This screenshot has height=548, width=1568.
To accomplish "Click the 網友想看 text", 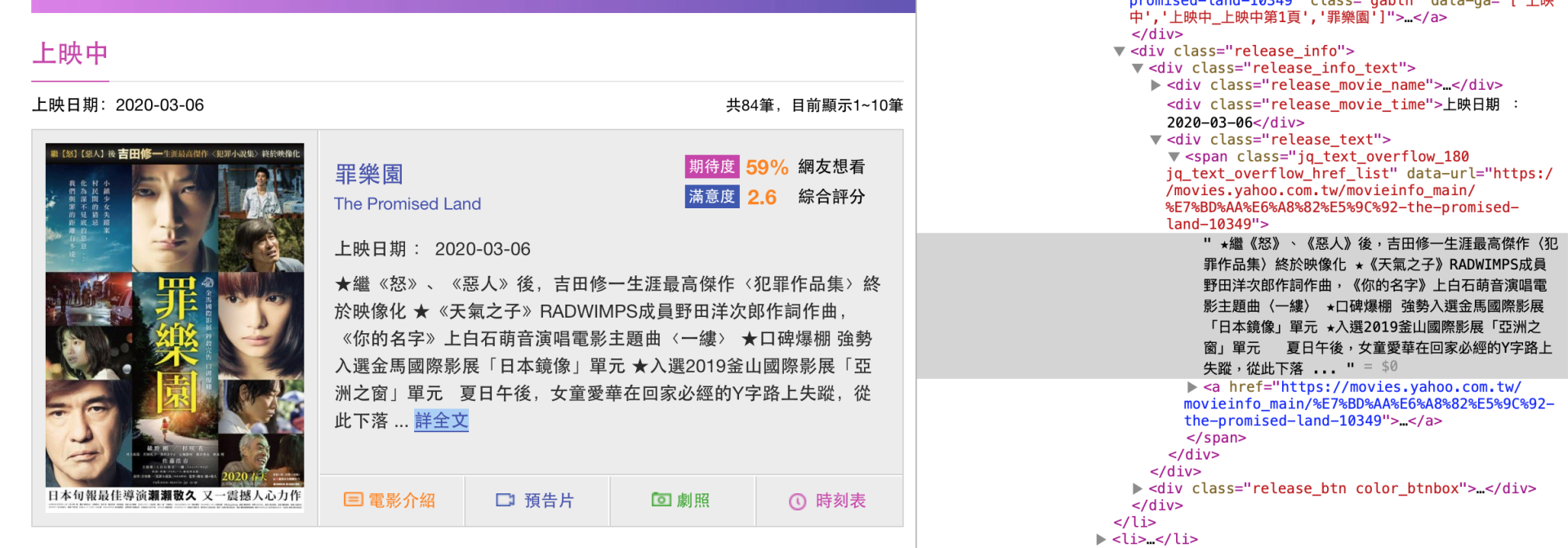I will point(831,167).
